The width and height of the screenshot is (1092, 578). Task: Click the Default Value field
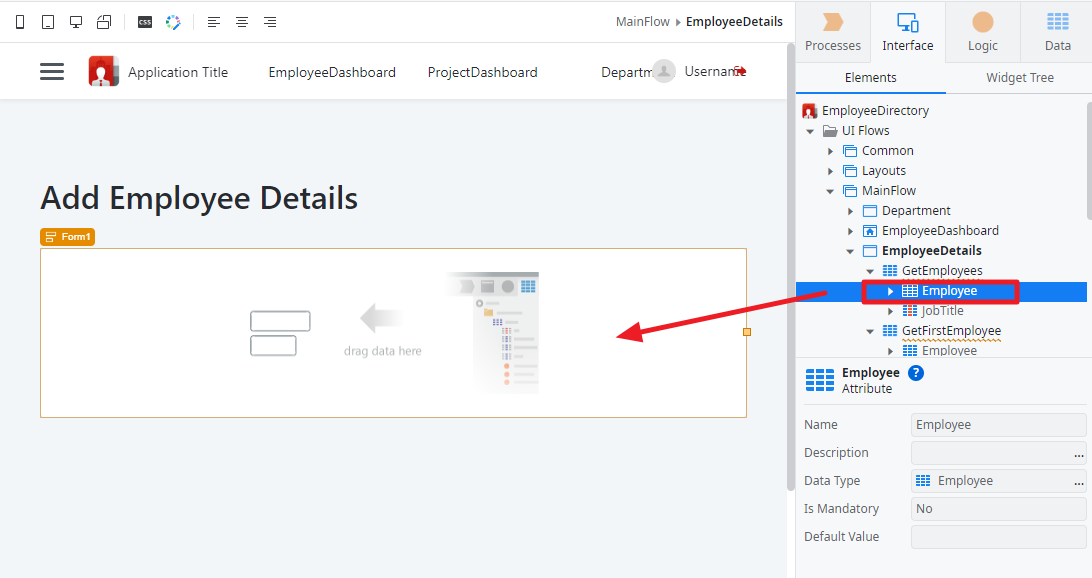[999, 537]
